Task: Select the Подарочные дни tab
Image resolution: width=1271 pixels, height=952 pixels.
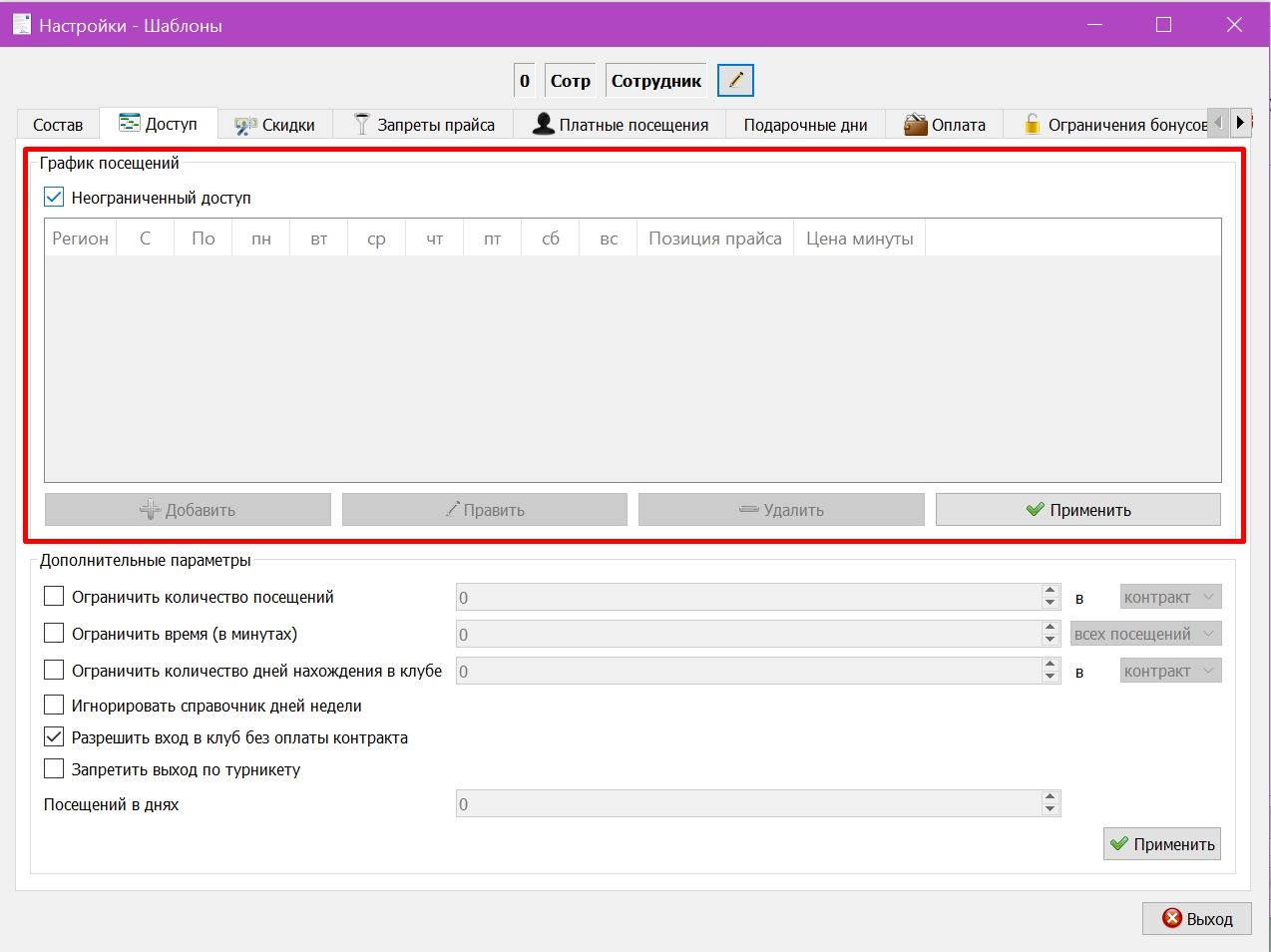Action: [x=805, y=125]
